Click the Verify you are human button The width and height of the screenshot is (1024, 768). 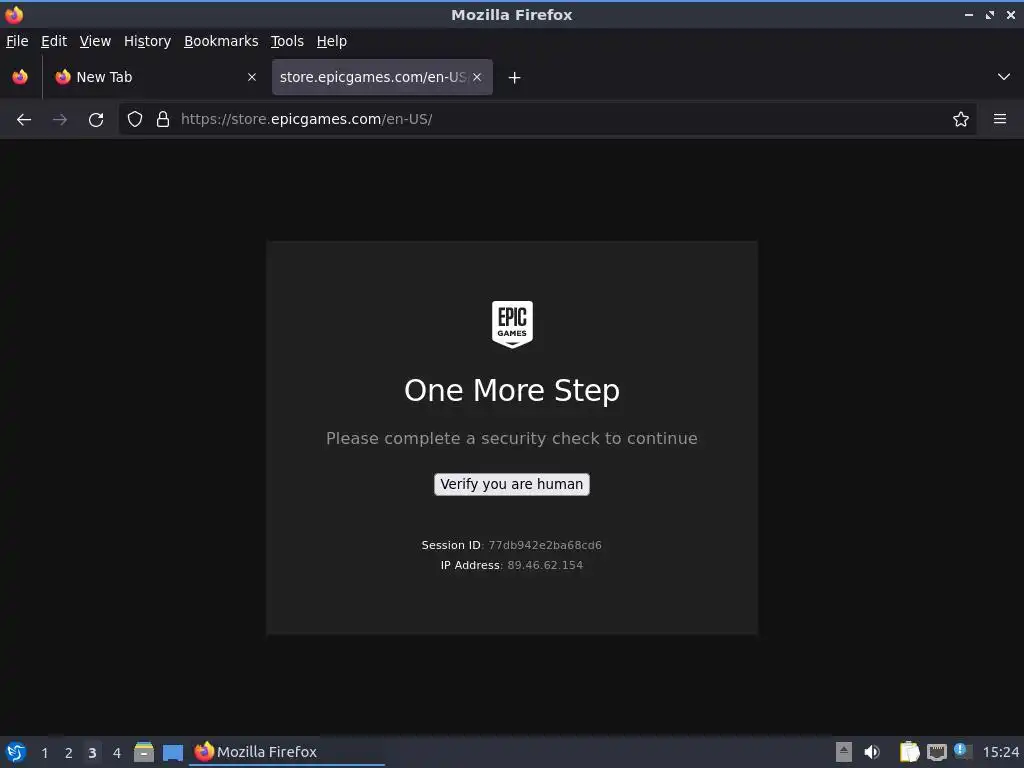(x=512, y=485)
